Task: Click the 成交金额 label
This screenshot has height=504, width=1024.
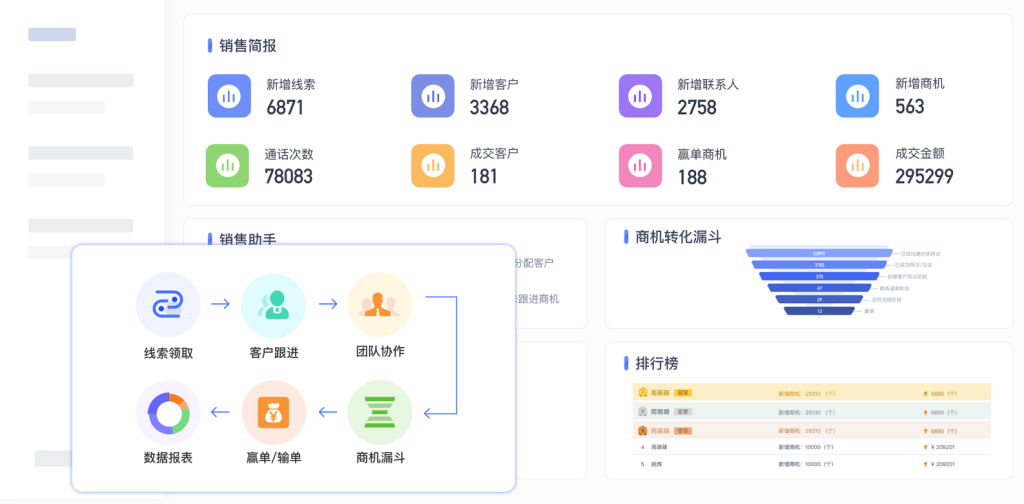Action: point(920,153)
